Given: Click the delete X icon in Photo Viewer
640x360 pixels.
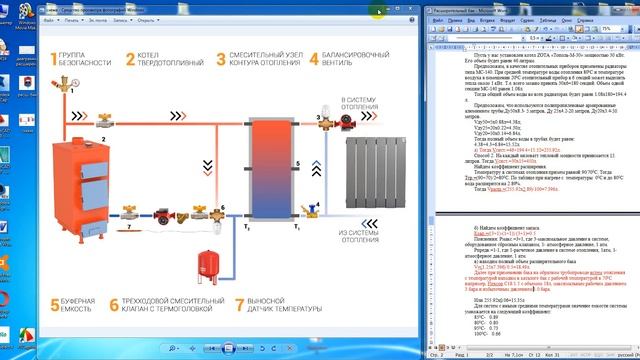Looking at the screenshot, I should click(x=290, y=348).
